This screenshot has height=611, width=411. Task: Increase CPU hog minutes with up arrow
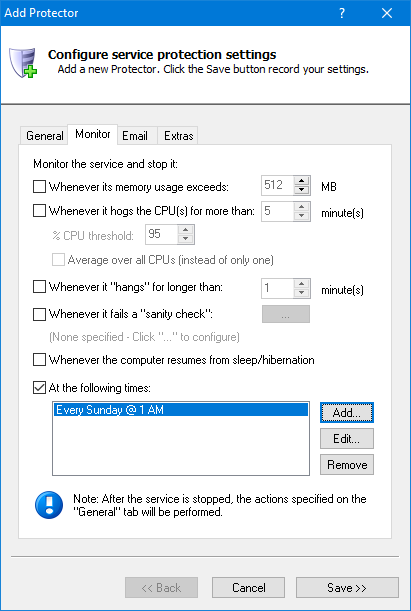(301, 207)
